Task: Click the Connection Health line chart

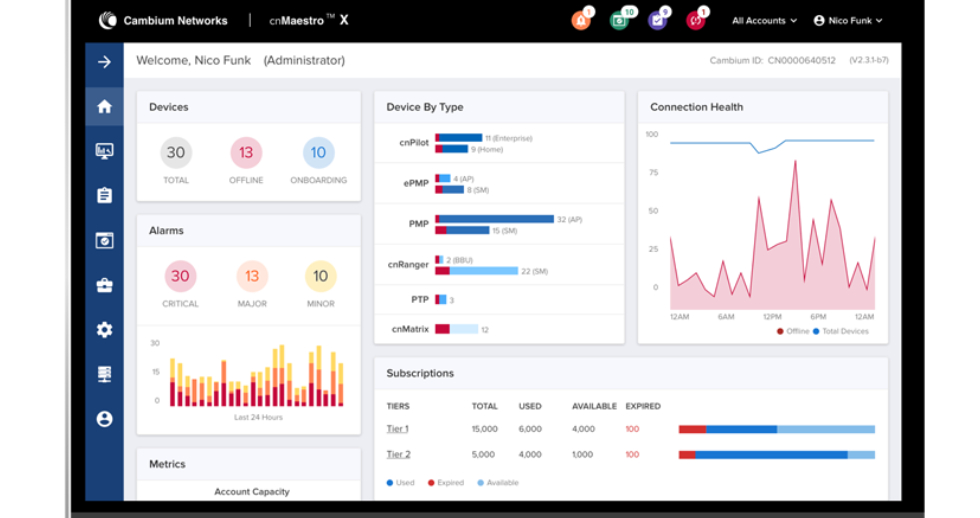Action: (x=772, y=225)
